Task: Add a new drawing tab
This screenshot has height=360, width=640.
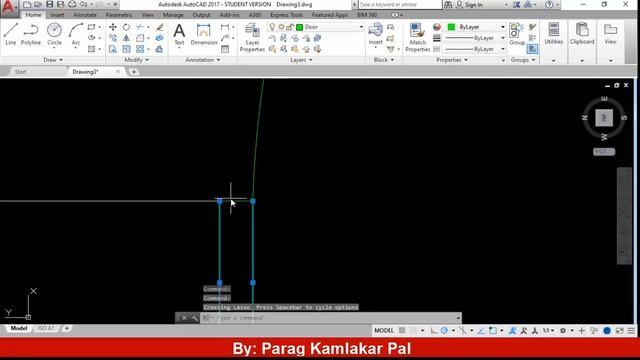Action: 133,72
